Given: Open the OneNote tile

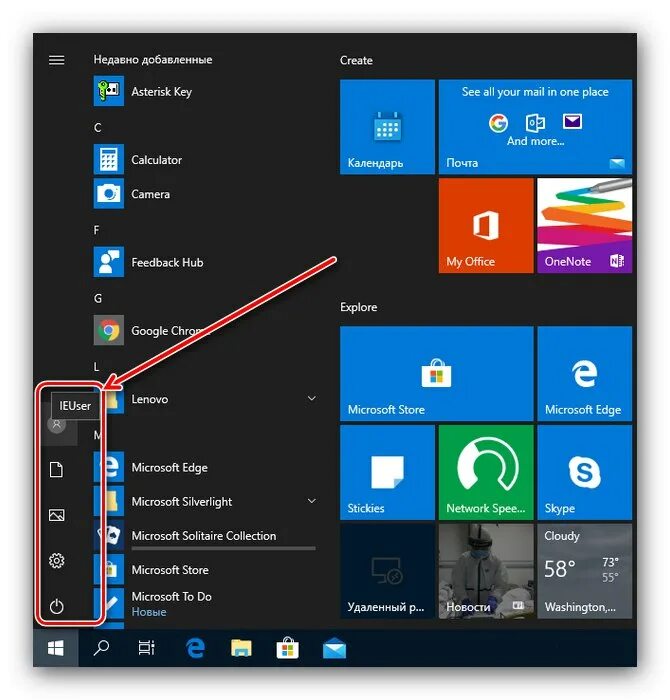Looking at the screenshot, I should [585, 225].
